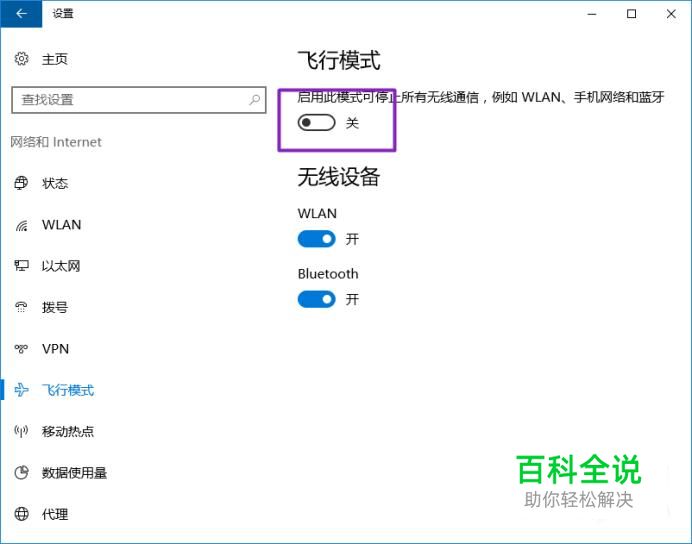Click the 拨号 dial-up phone icon

(x=21, y=307)
